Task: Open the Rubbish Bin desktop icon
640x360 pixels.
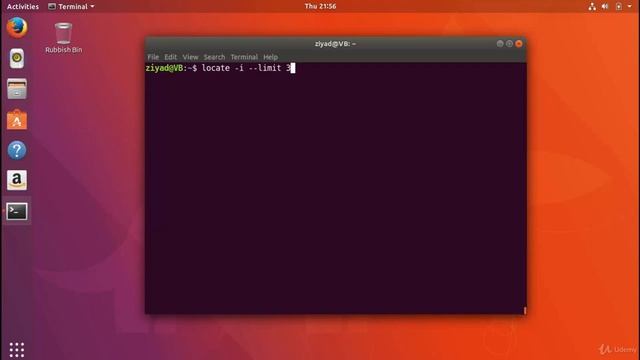Action: (63, 38)
